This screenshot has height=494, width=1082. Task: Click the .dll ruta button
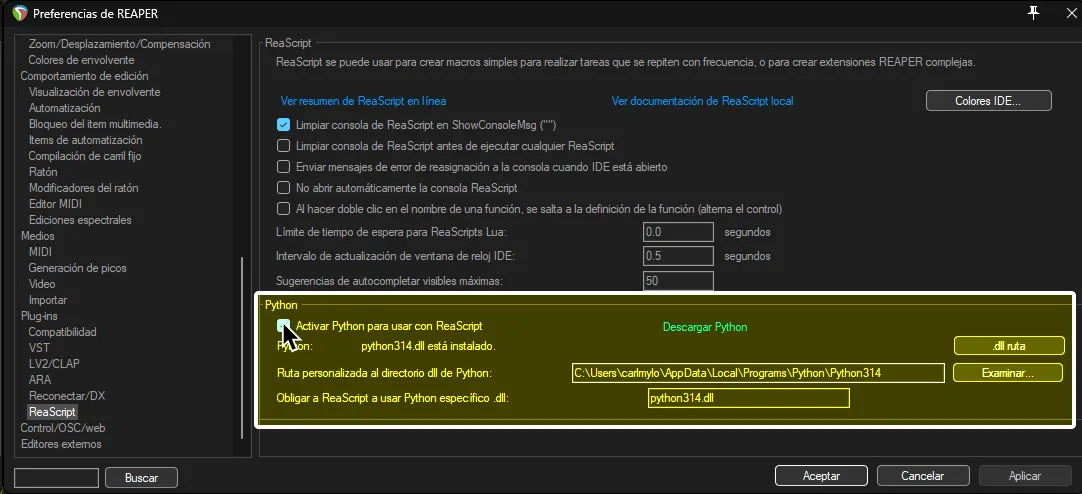(x=1008, y=346)
